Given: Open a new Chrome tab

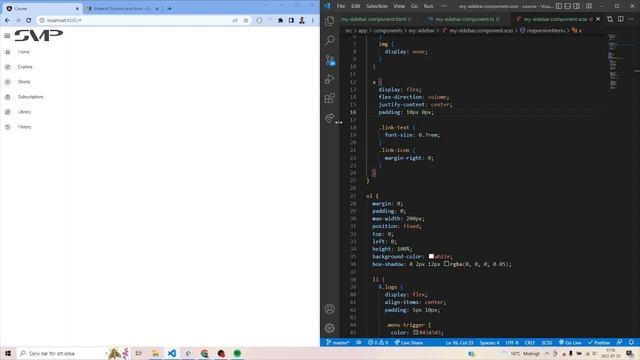Looking at the screenshot, I should (169, 8).
